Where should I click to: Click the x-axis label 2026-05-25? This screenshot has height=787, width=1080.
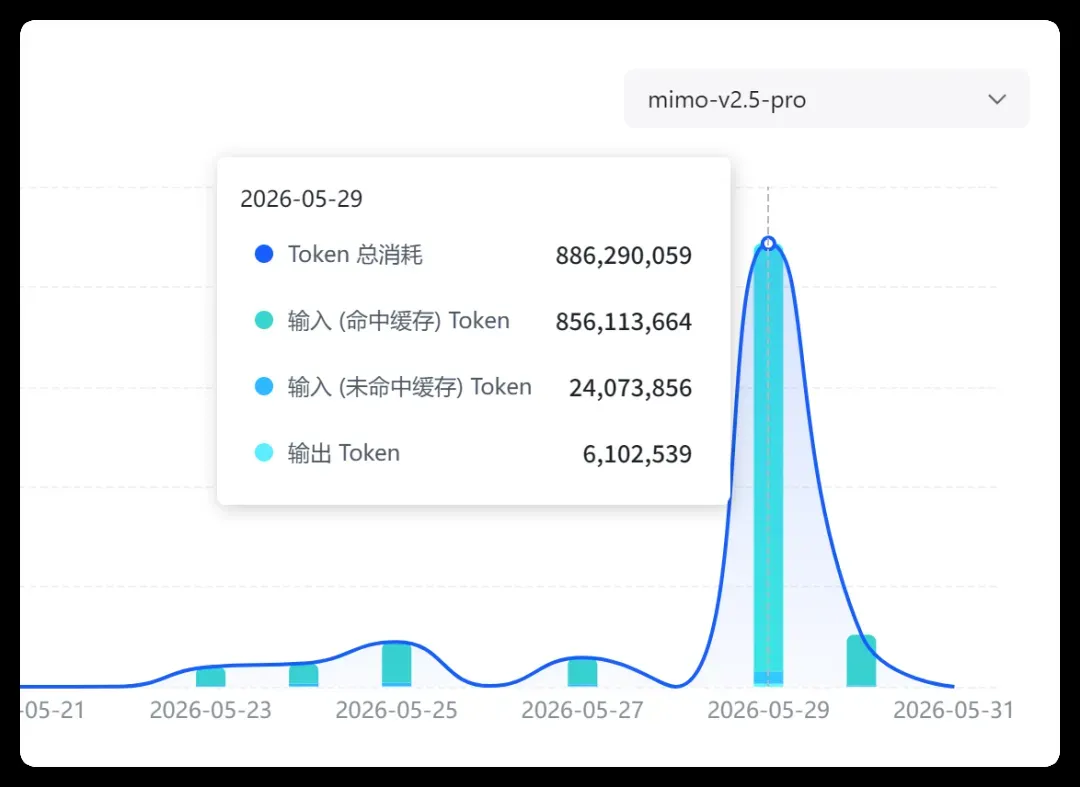(397, 710)
